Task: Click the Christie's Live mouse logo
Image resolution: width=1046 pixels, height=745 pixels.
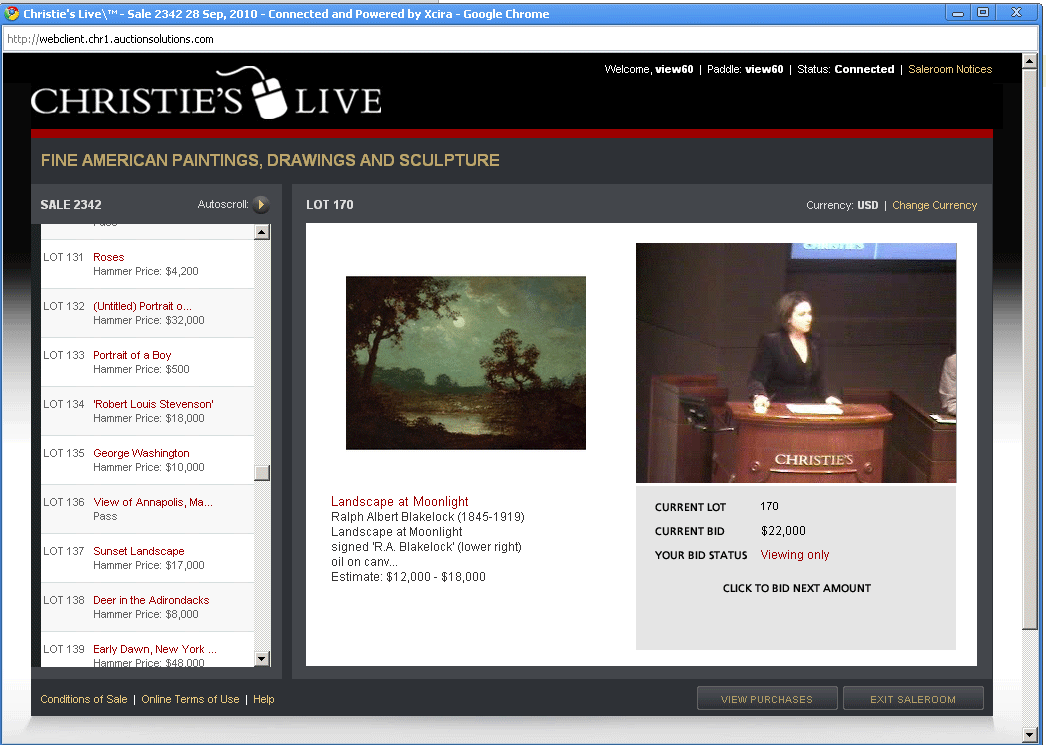Action: coord(205,93)
